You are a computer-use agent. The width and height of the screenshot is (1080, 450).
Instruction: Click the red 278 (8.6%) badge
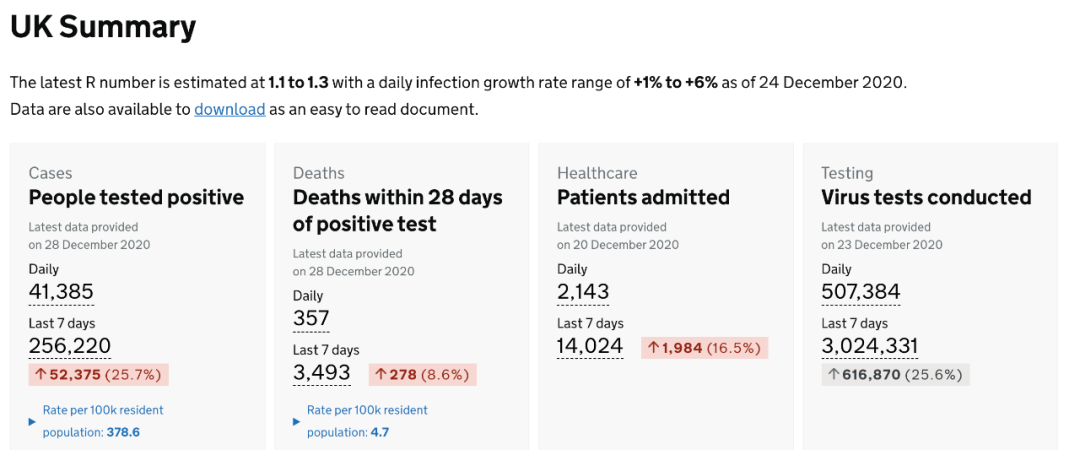click(422, 374)
